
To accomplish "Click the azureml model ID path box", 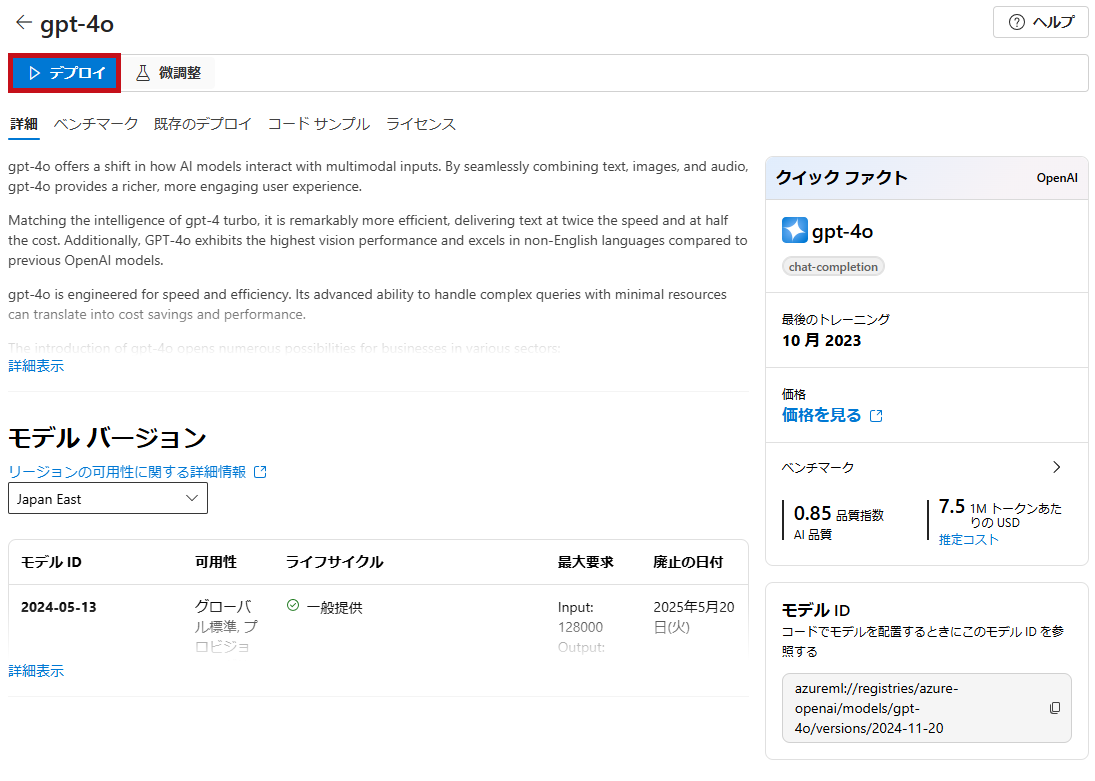I will (x=926, y=708).
